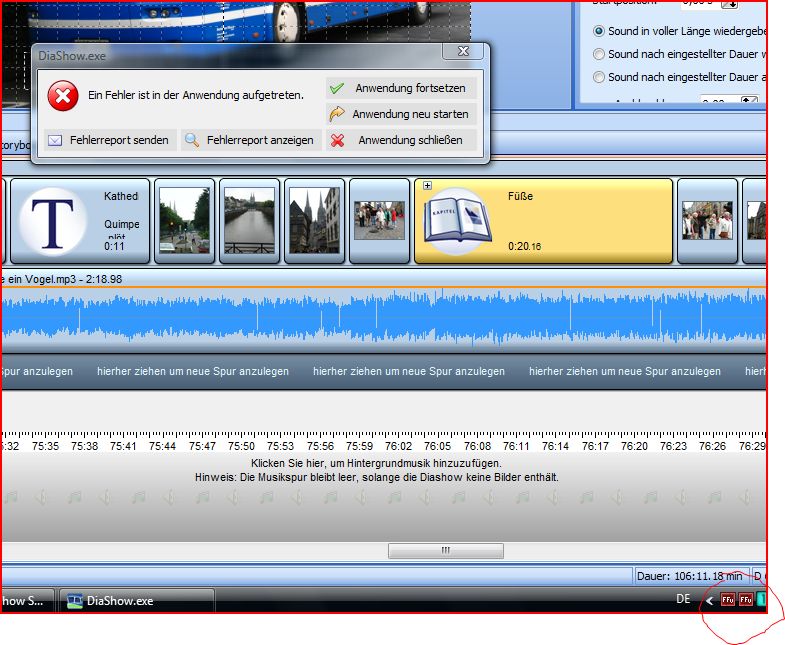Close the DiaShow.exe error dialog

pyautogui.click(x=462, y=51)
